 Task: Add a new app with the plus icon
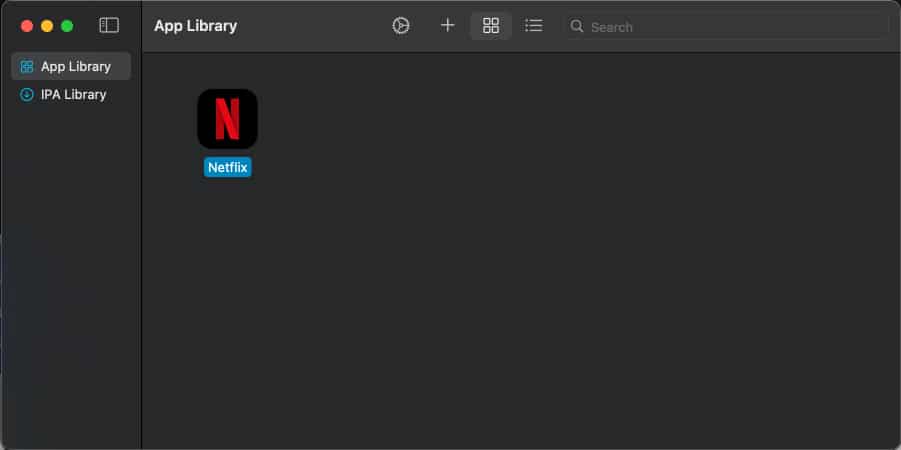(447, 25)
